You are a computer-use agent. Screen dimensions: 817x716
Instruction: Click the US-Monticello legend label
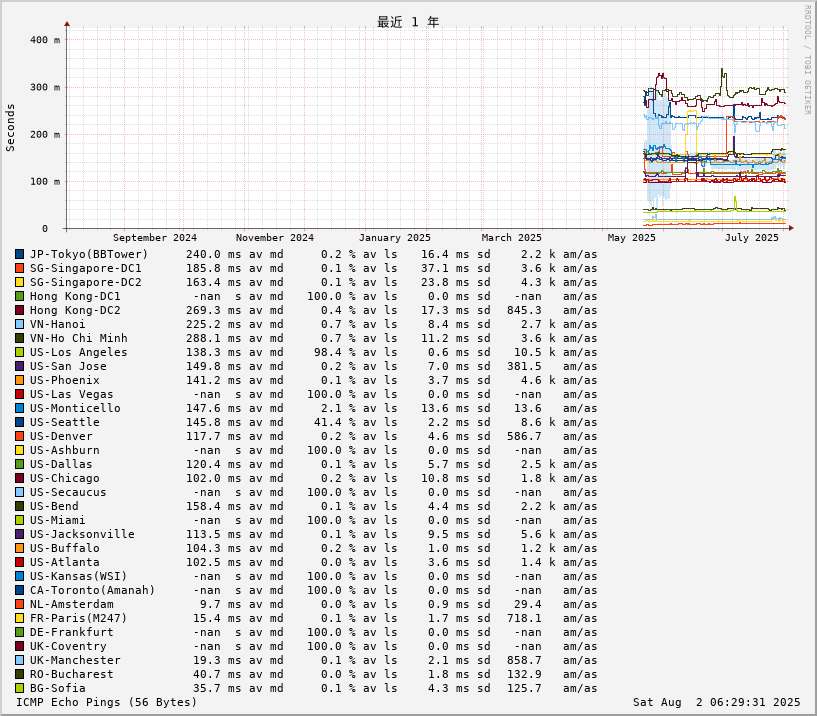75,409
